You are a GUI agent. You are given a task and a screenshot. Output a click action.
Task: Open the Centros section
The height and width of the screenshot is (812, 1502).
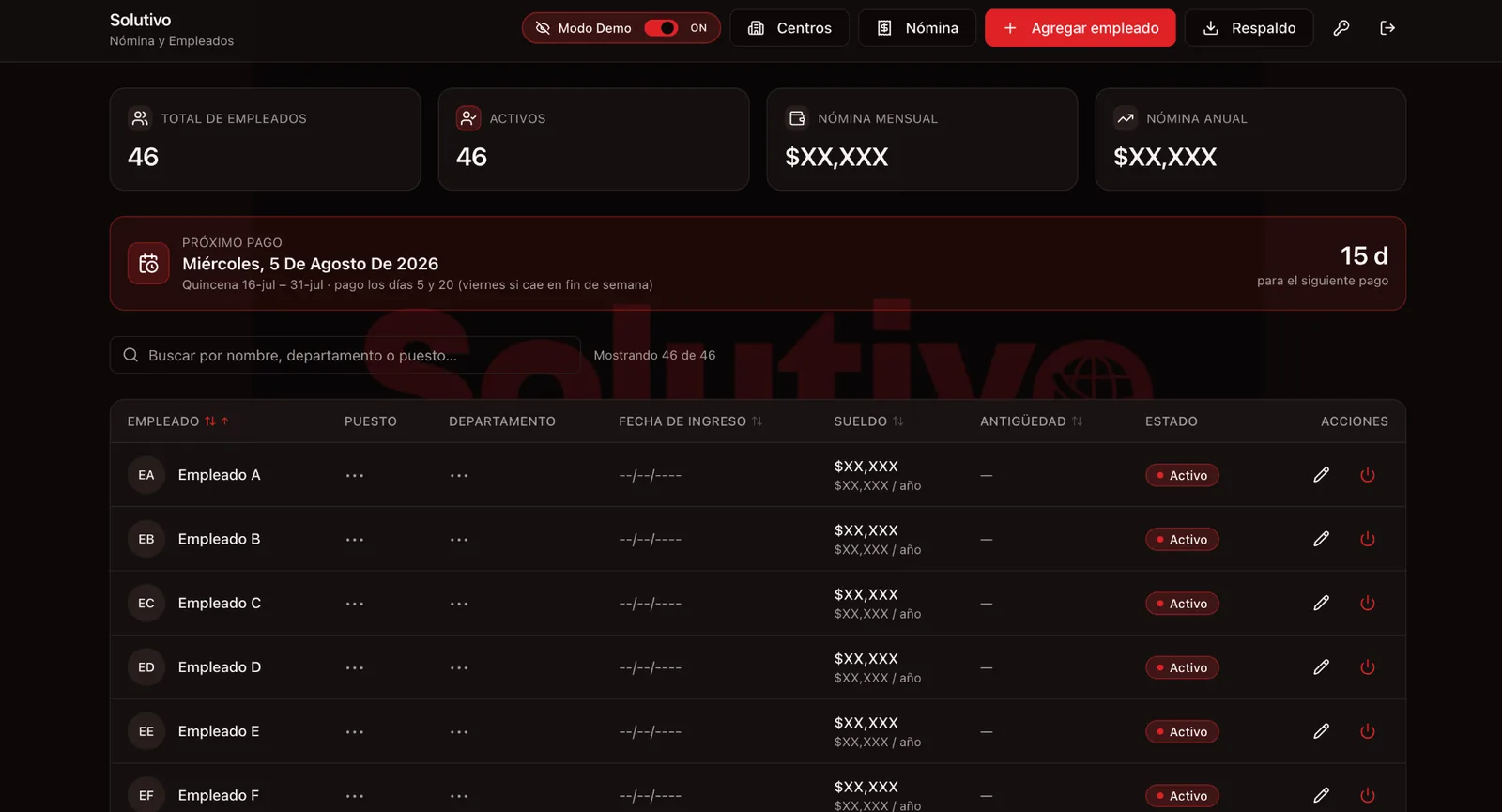[789, 28]
